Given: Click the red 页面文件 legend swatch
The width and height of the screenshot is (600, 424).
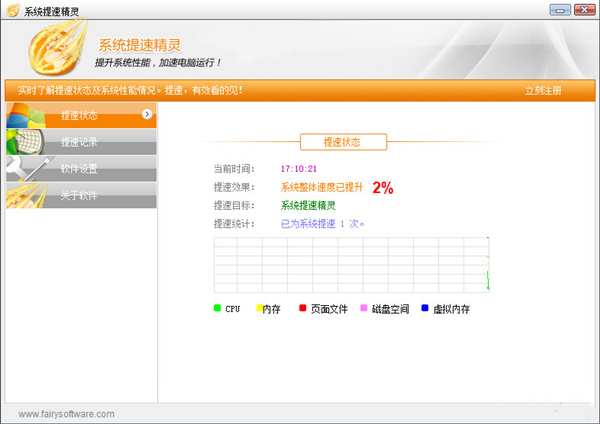Looking at the screenshot, I should pos(302,308).
